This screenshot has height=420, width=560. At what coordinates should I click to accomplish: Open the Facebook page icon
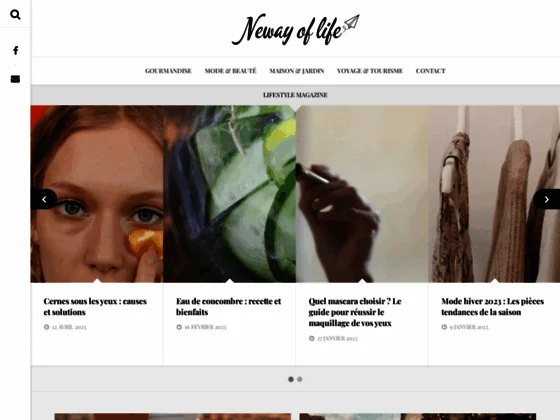tap(15, 50)
